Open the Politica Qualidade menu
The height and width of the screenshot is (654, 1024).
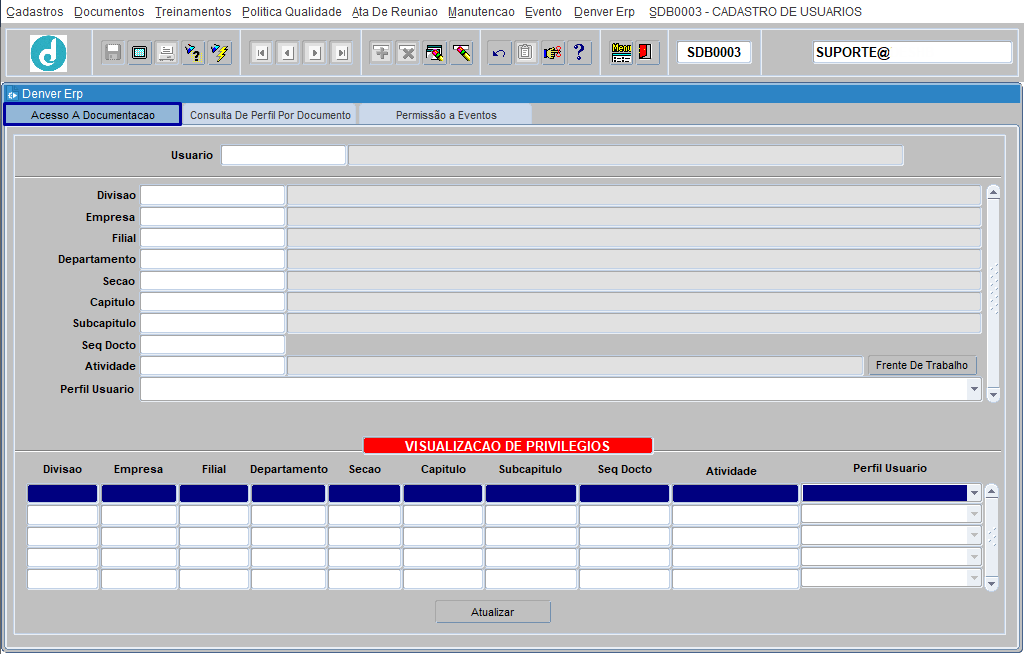291,12
